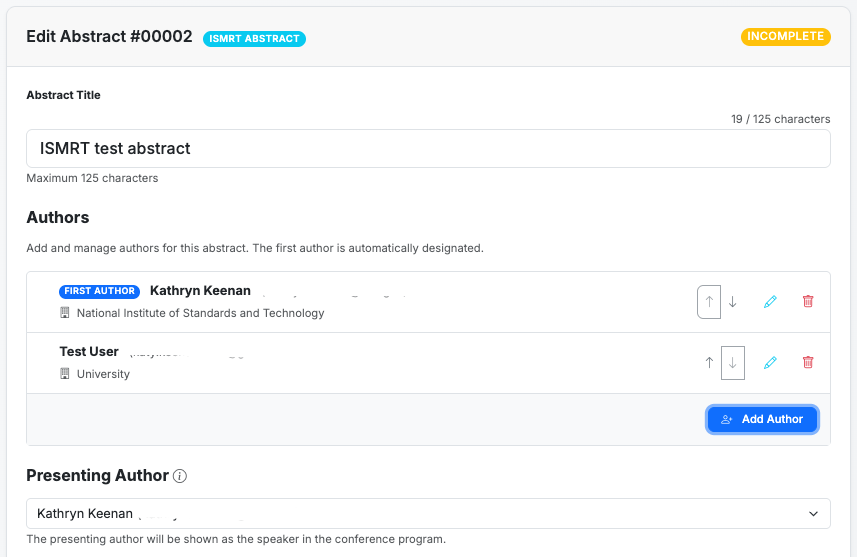
Task: Click the building icon beside University
Action: click(65, 374)
